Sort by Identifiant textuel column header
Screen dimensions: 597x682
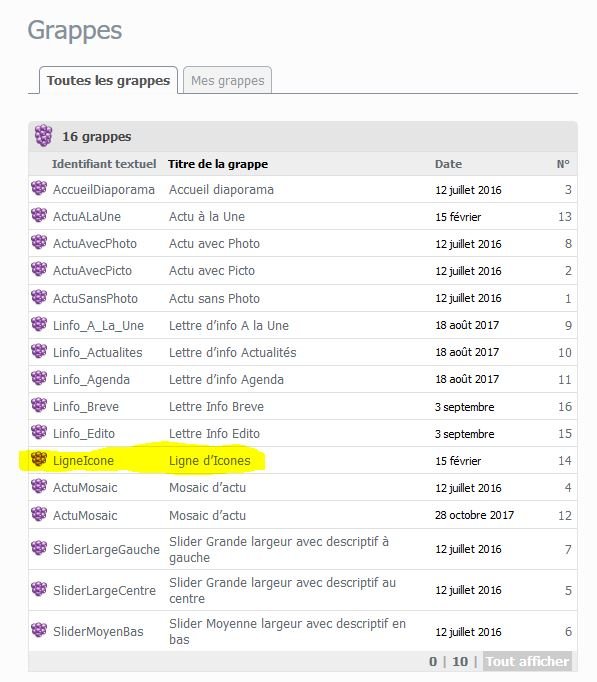point(104,164)
